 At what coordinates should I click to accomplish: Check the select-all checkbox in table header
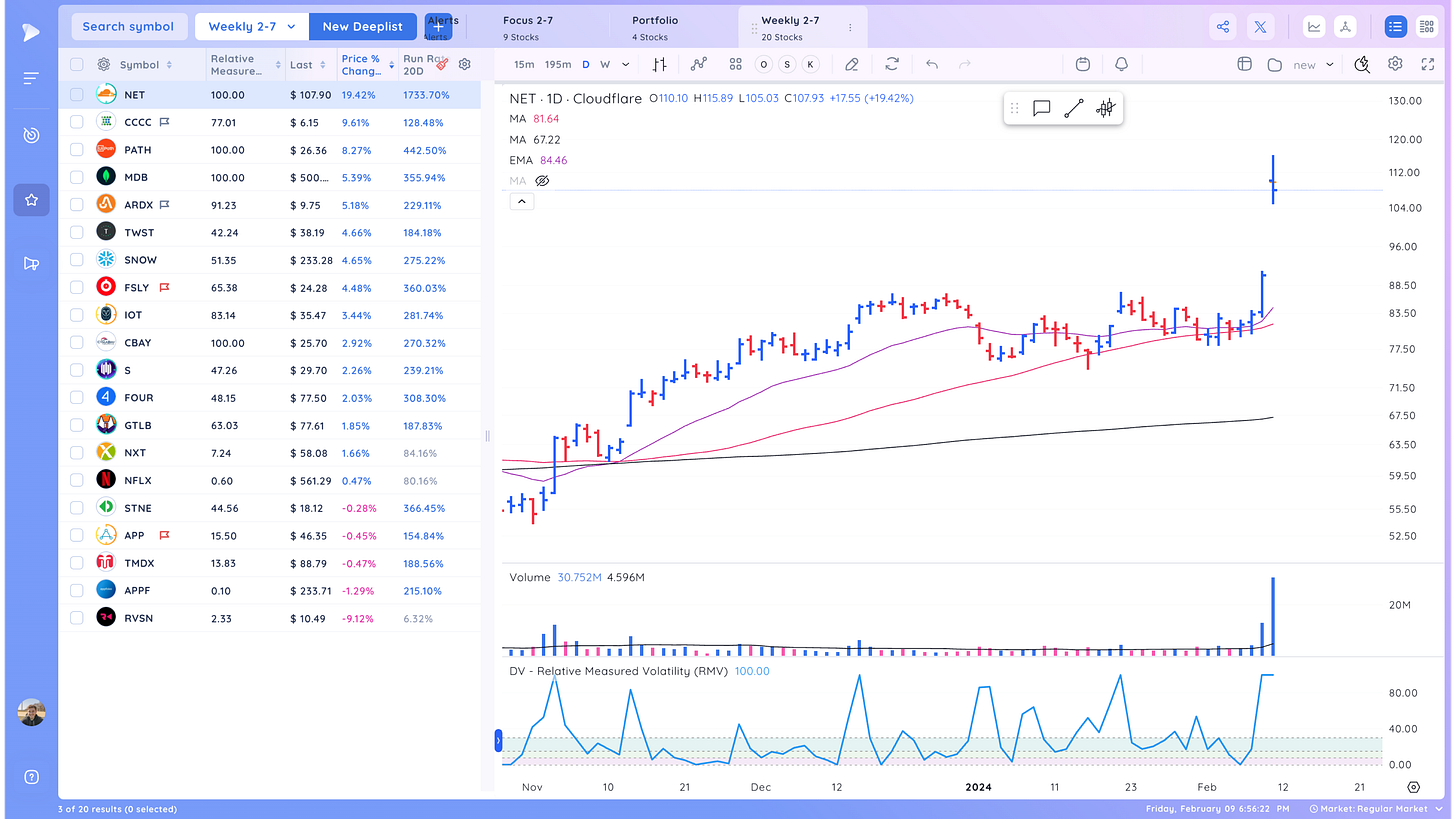tap(77, 64)
